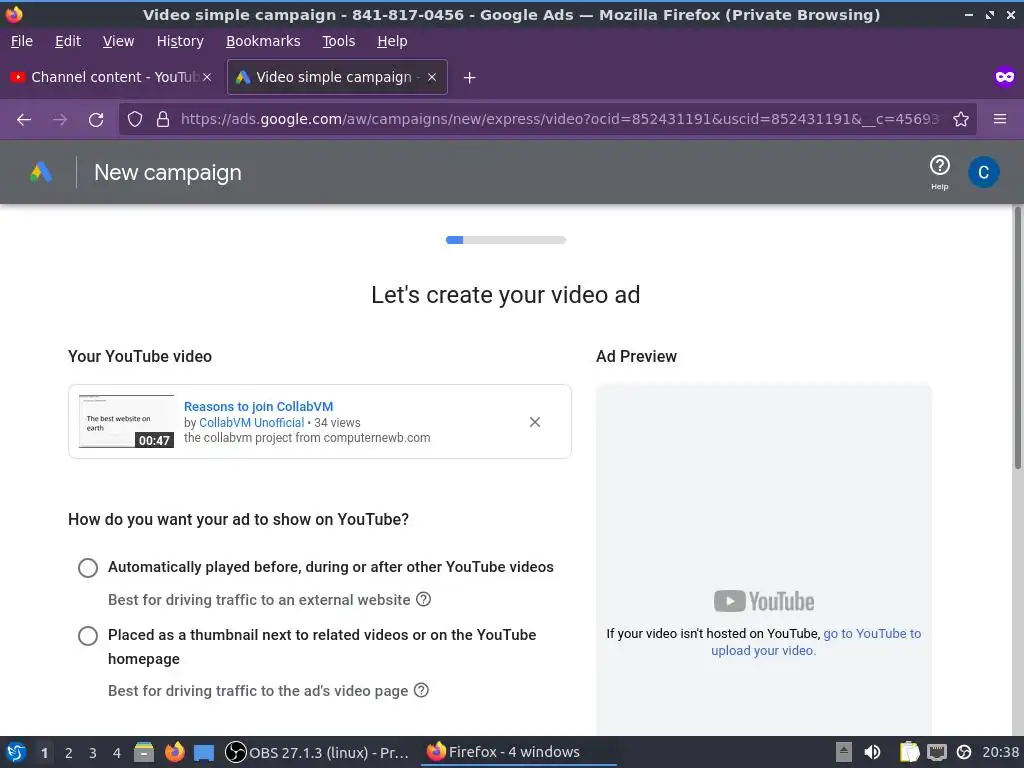Viewport: 1024px width, 768px height.
Task: Open the clipboard icon in system tray
Action: pyautogui.click(x=909, y=752)
